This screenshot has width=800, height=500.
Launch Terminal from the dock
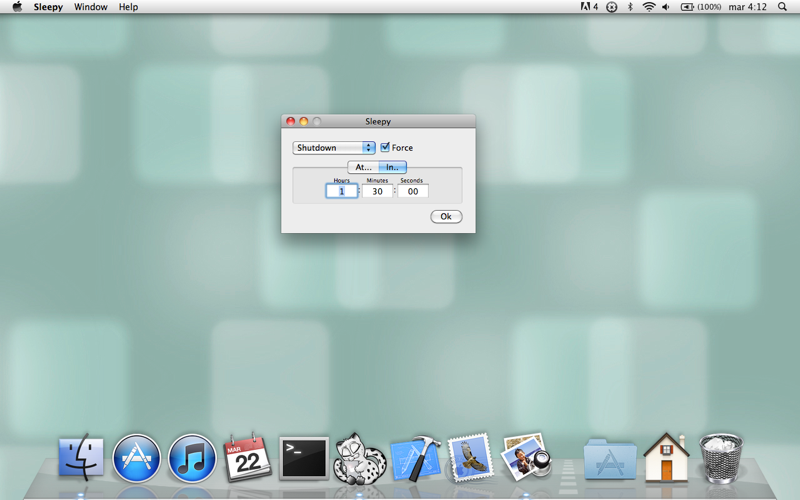[304, 458]
